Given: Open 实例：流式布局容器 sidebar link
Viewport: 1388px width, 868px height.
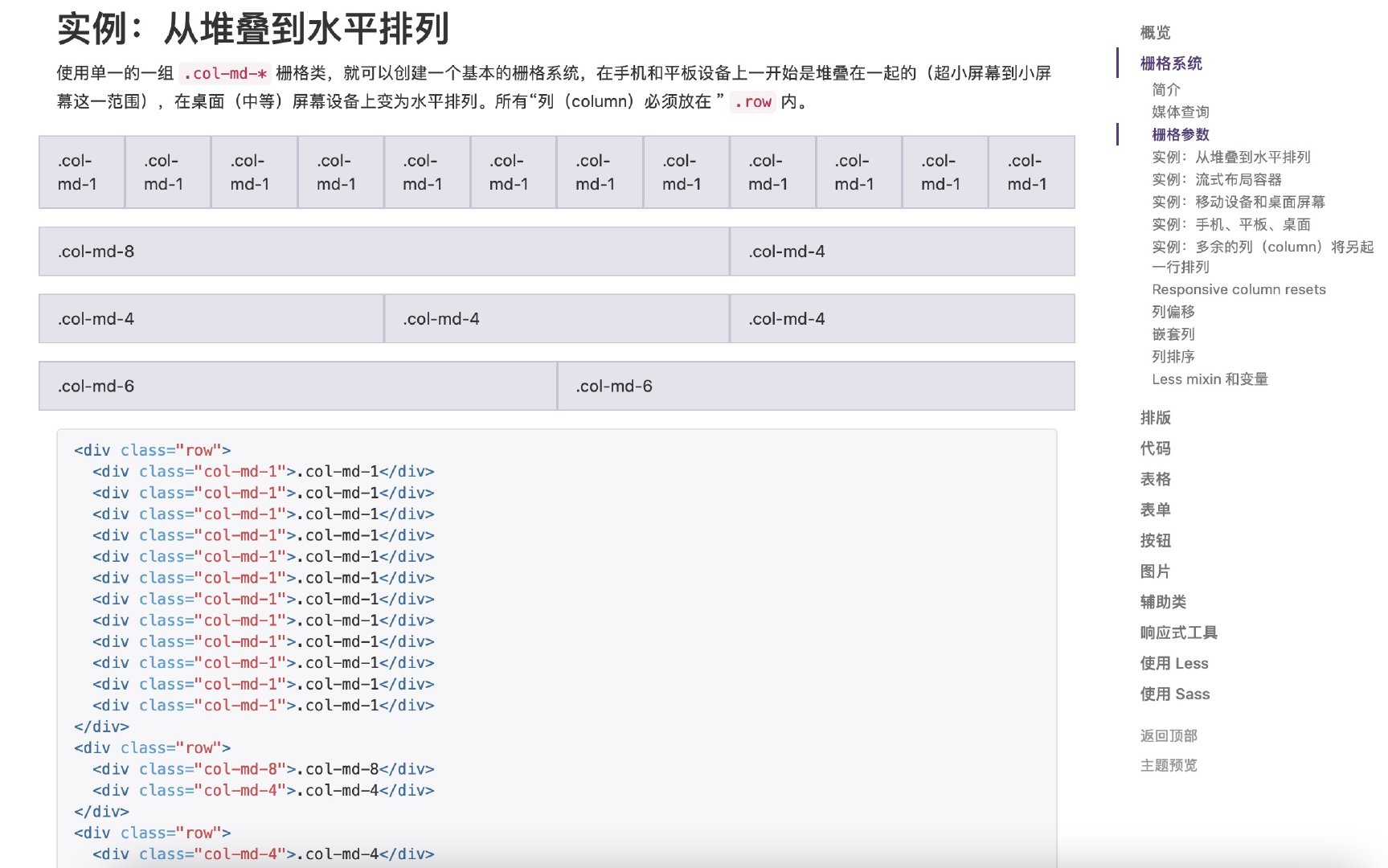Looking at the screenshot, I should 1217,179.
